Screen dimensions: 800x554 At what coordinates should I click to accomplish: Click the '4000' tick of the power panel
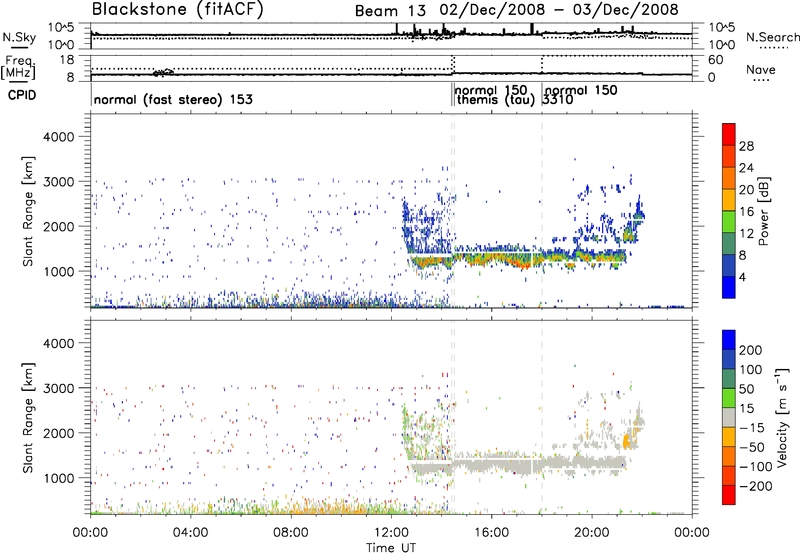coord(59,137)
